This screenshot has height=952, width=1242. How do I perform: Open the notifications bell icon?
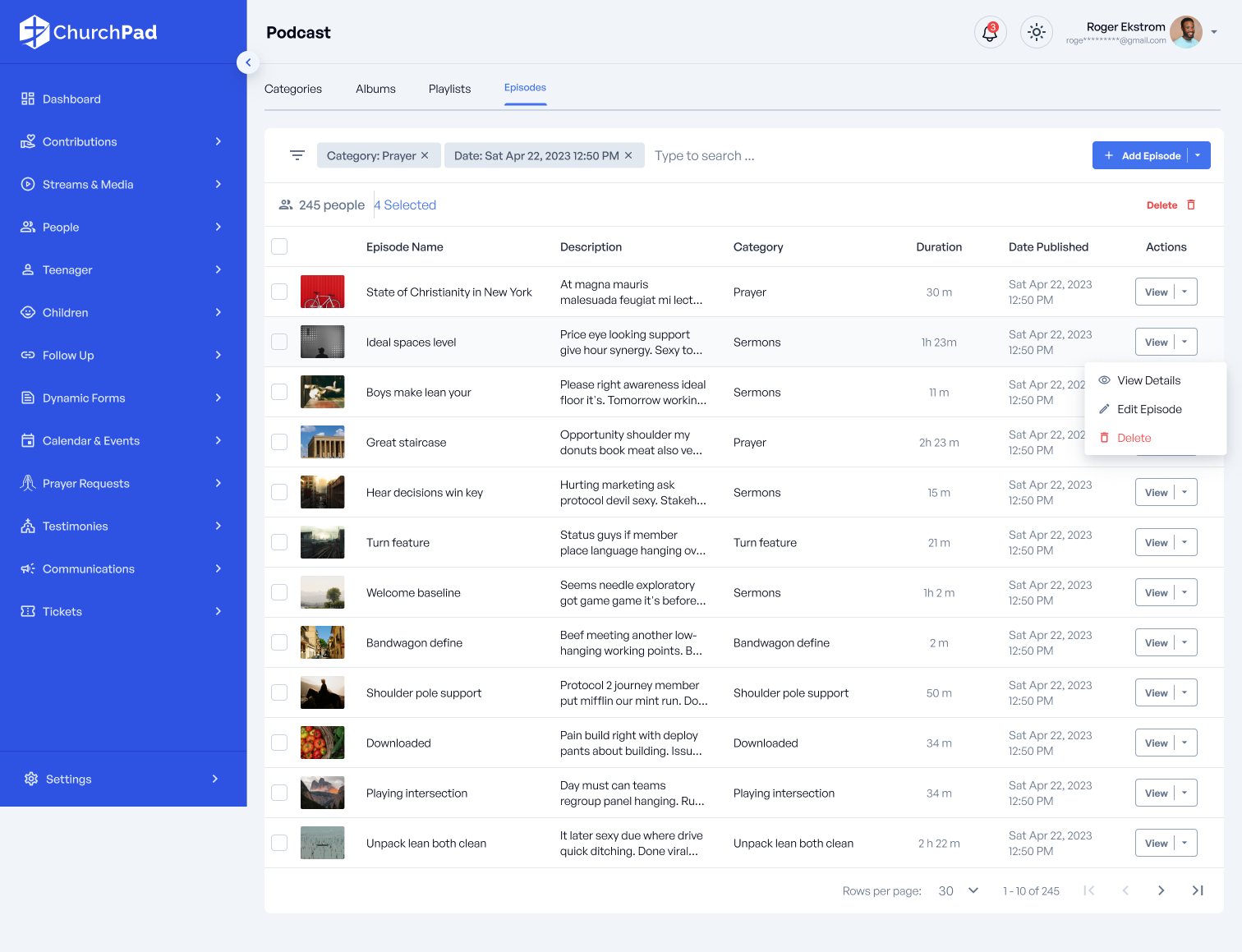tap(990, 33)
